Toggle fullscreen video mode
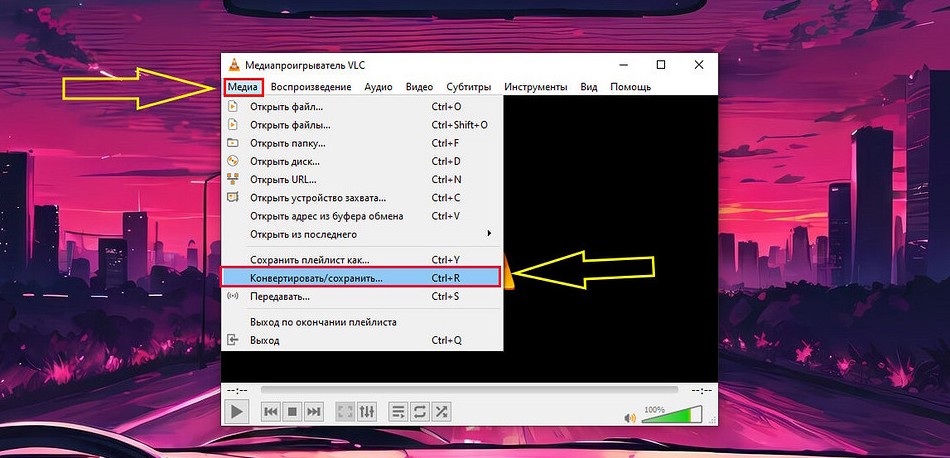The height and width of the screenshot is (458, 950). [345, 412]
